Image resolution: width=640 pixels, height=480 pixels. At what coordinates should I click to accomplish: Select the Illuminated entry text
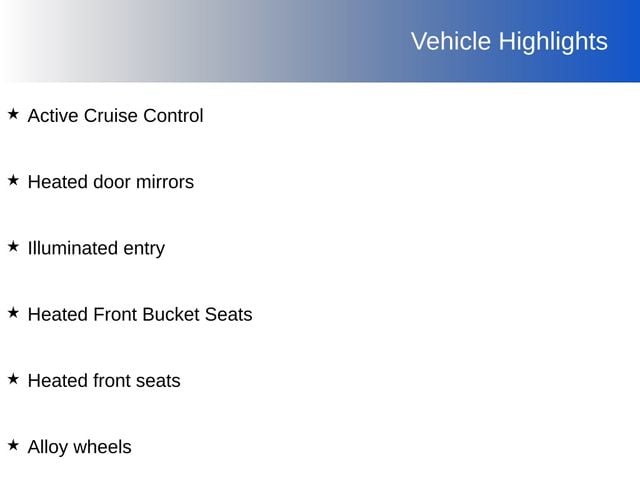[96, 248]
